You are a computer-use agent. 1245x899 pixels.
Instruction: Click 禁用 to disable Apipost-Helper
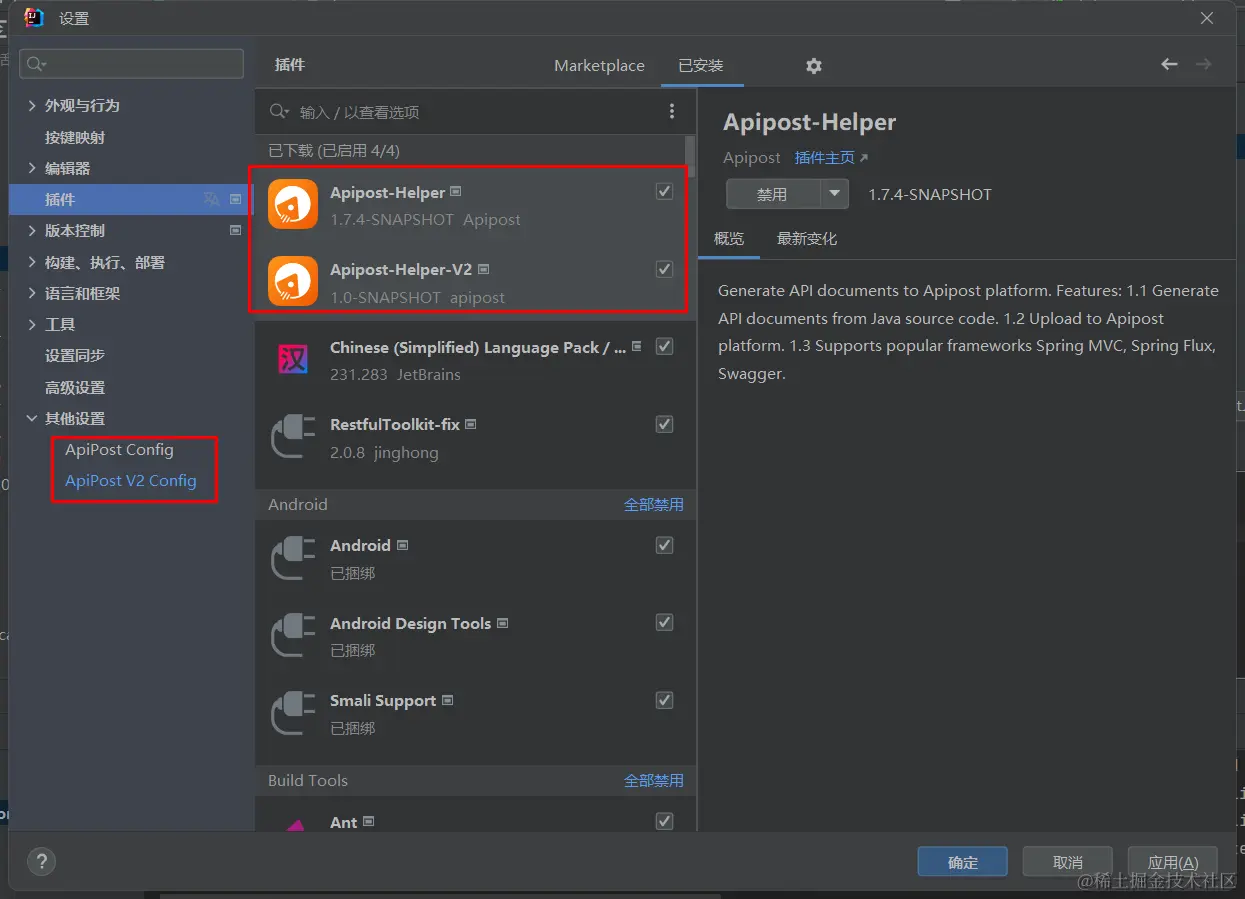(773, 194)
